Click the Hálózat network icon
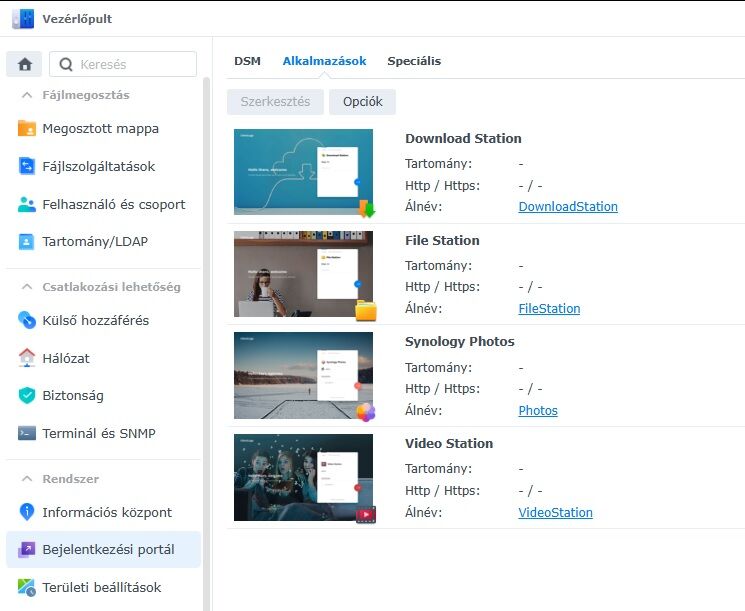Image resolution: width=745 pixels, height=611 pixels. click(27, 358)
